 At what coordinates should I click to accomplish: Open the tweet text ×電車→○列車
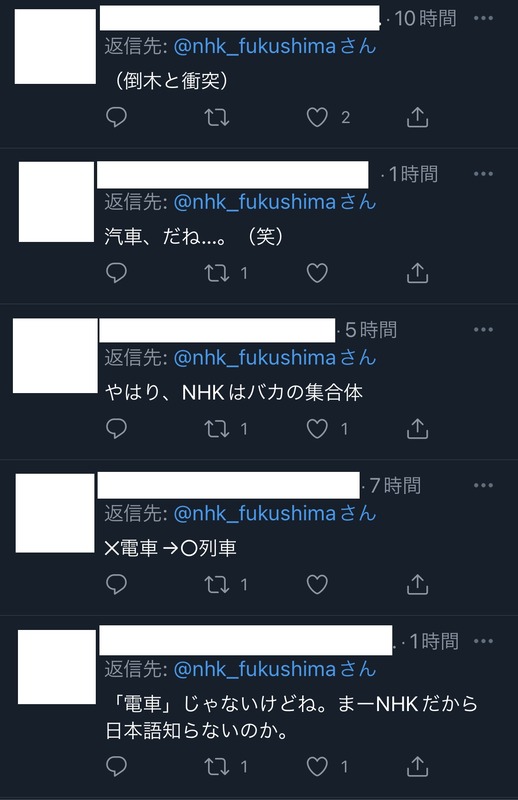coord(170,548)
